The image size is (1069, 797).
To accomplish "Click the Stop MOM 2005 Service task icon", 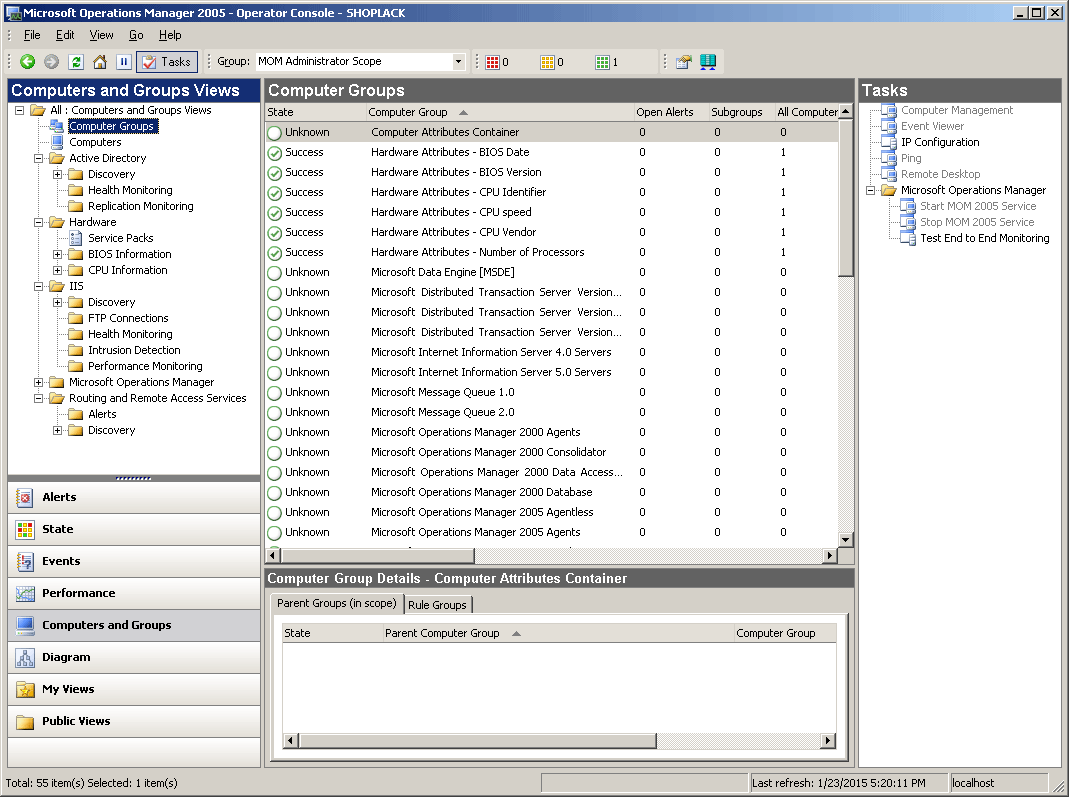I will [908, 222].
